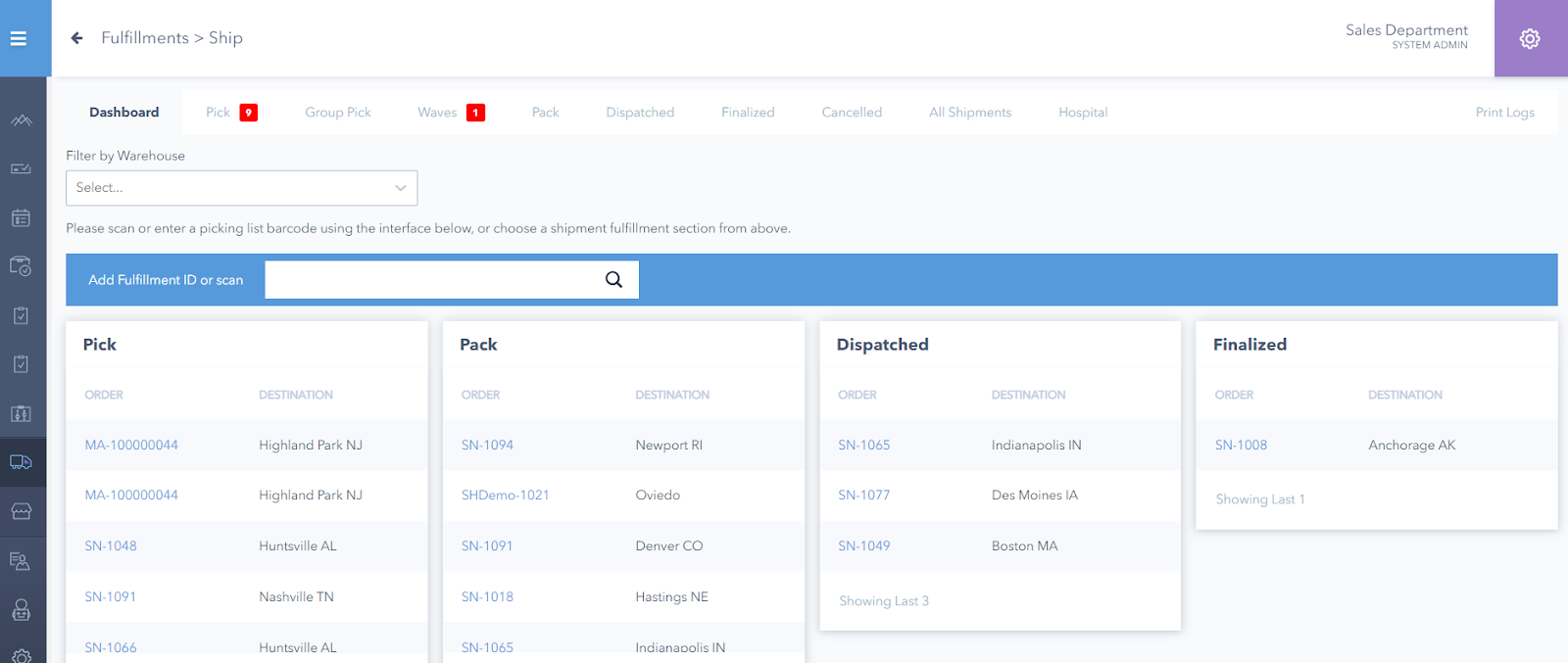Click the back arrow beside Fulfillments
Screen dimensions: 1568x663
point(76,38)
